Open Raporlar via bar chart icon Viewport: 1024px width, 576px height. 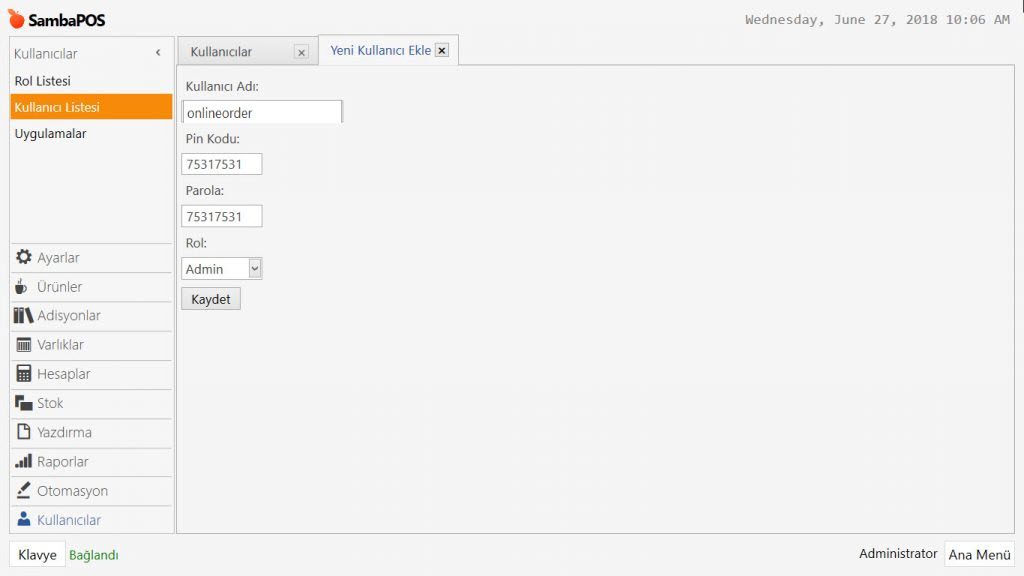pyautogui.click(x=24, y=462)
